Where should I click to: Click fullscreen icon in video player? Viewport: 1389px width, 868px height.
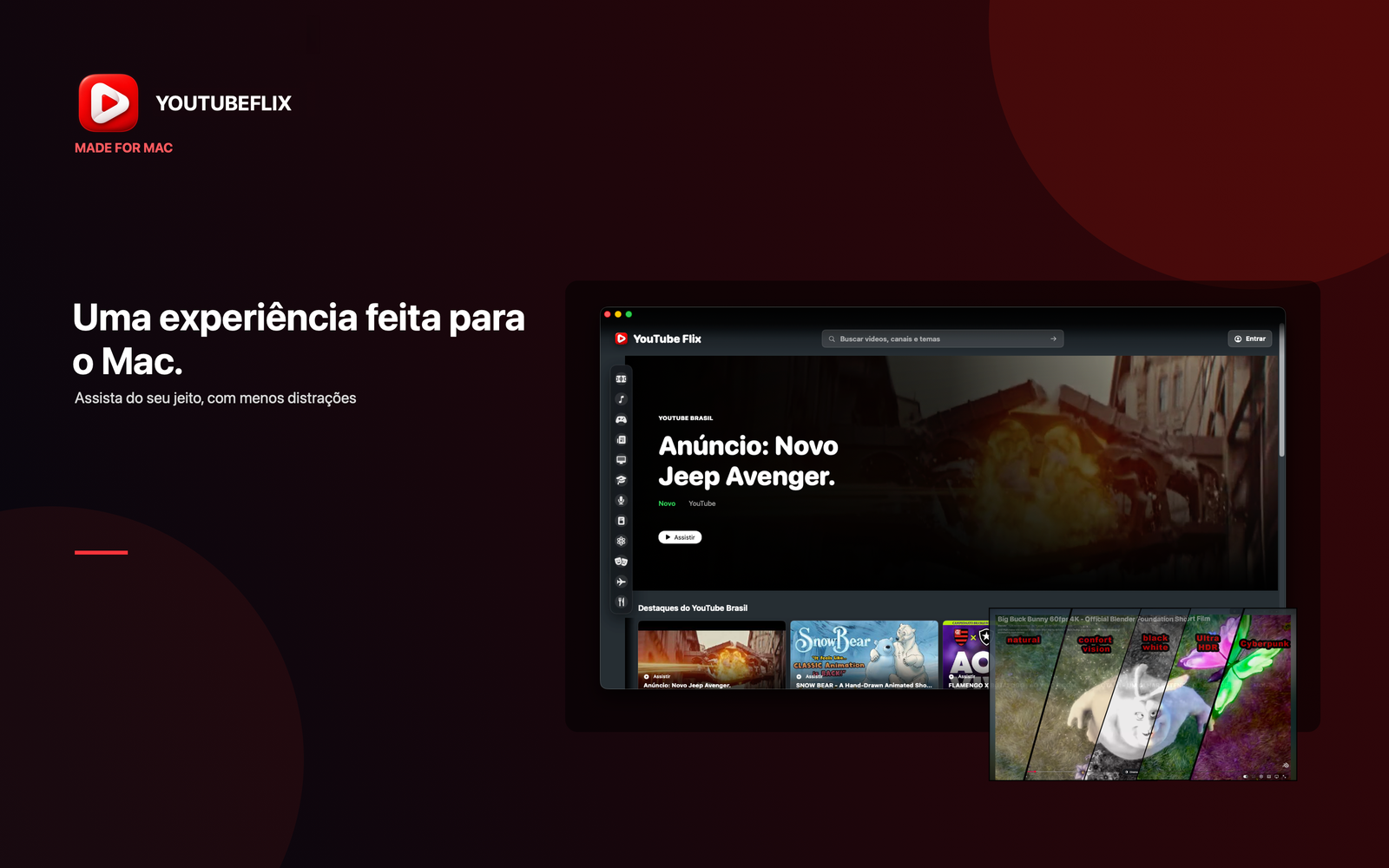click(1285, 777)
